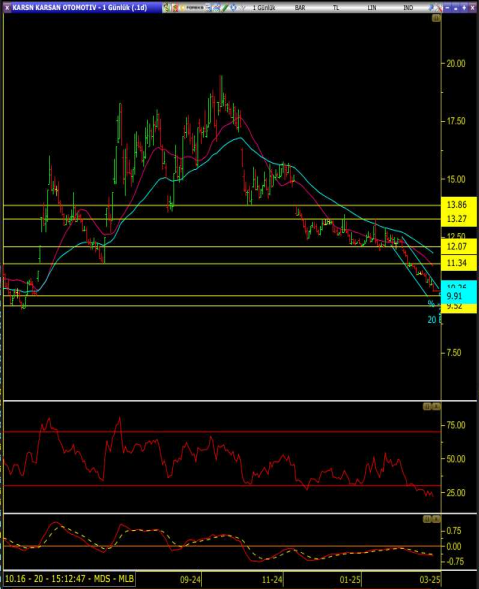Screen dimensions: 479x589
Task: Open the 1 Günlük period dropdown
Action: click(264, 8)
